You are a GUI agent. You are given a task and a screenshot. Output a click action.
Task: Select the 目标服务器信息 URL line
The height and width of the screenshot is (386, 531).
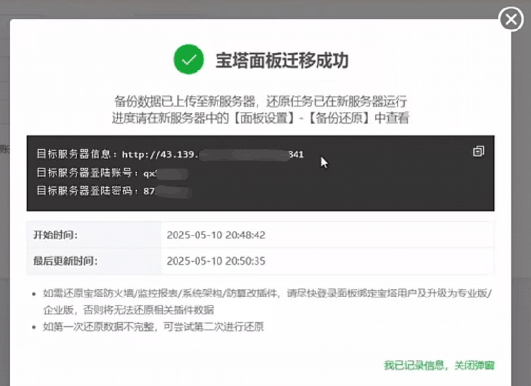[x=170, y=154]
